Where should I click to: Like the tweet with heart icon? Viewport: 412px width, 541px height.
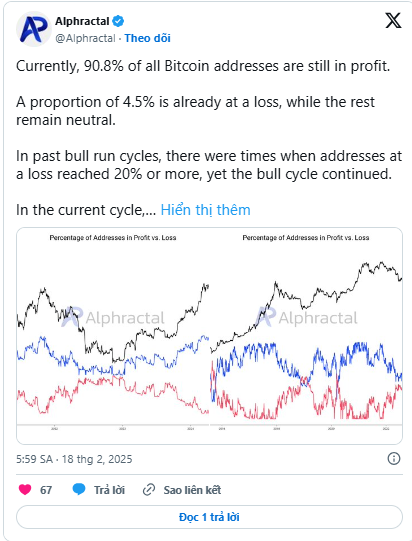(x=25, y=490)
